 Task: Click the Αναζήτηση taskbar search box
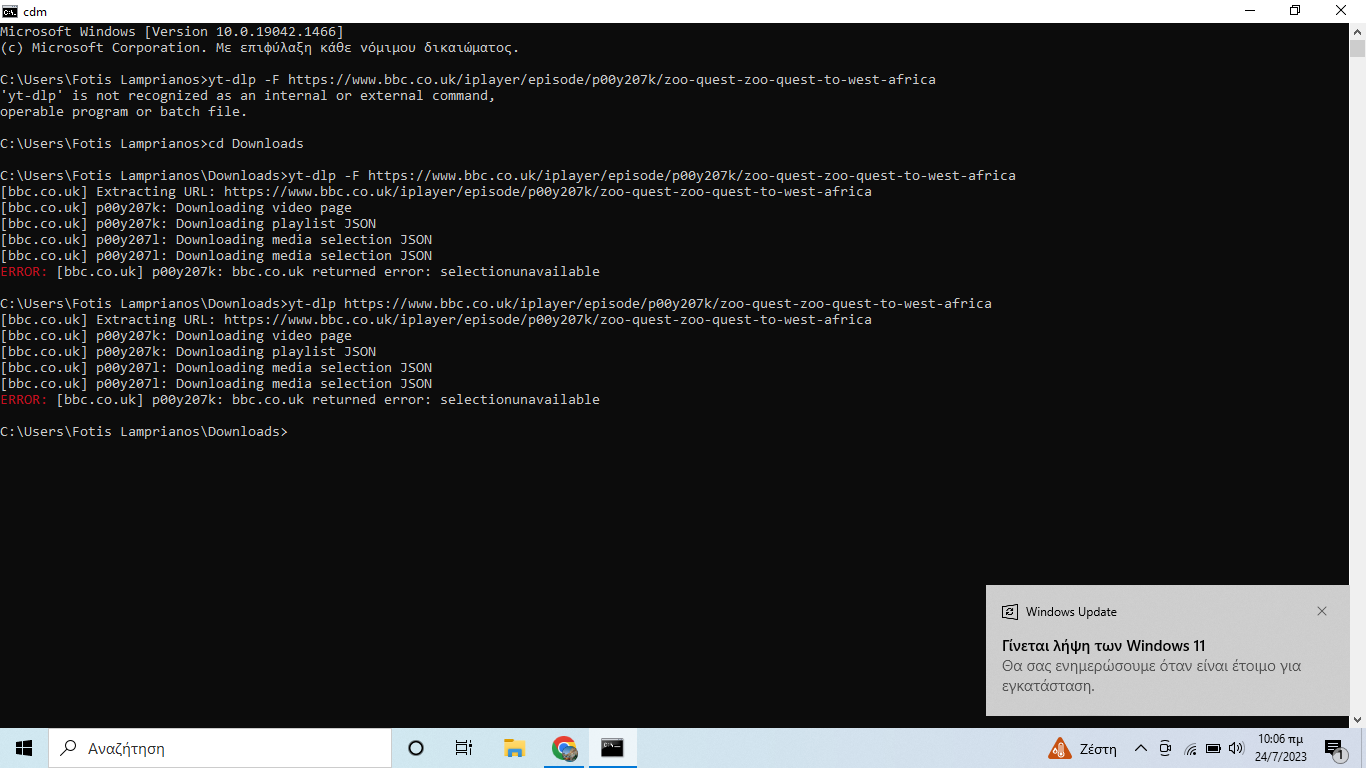tap(220, 748)
